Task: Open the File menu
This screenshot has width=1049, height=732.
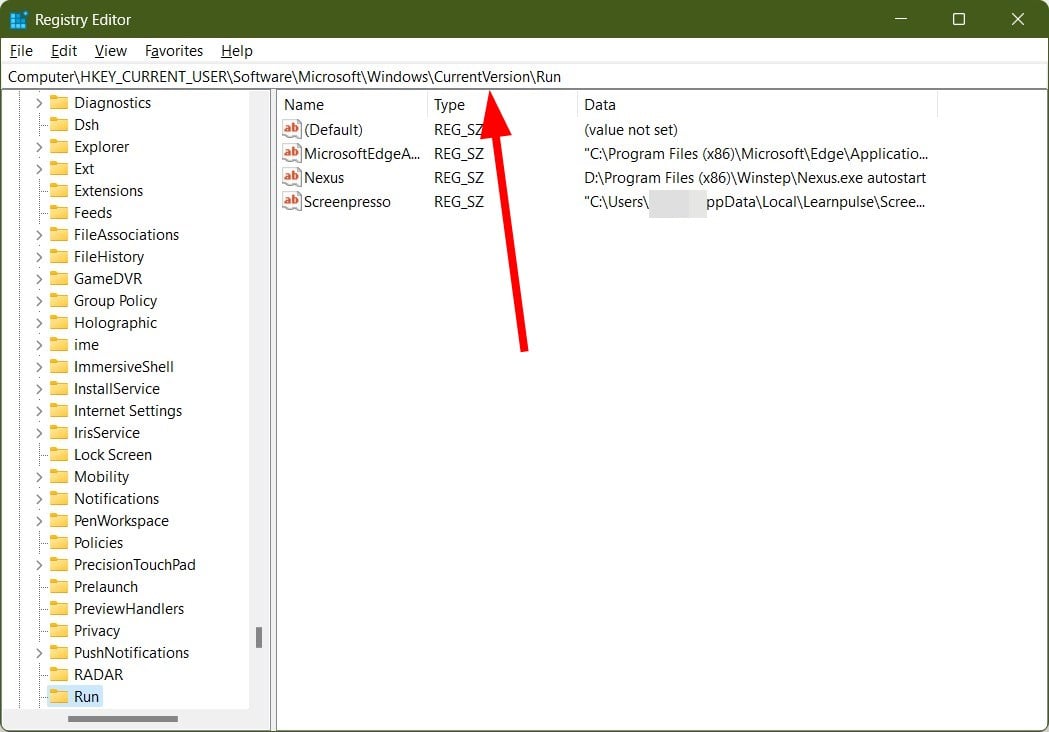Action: click(20, 51)
